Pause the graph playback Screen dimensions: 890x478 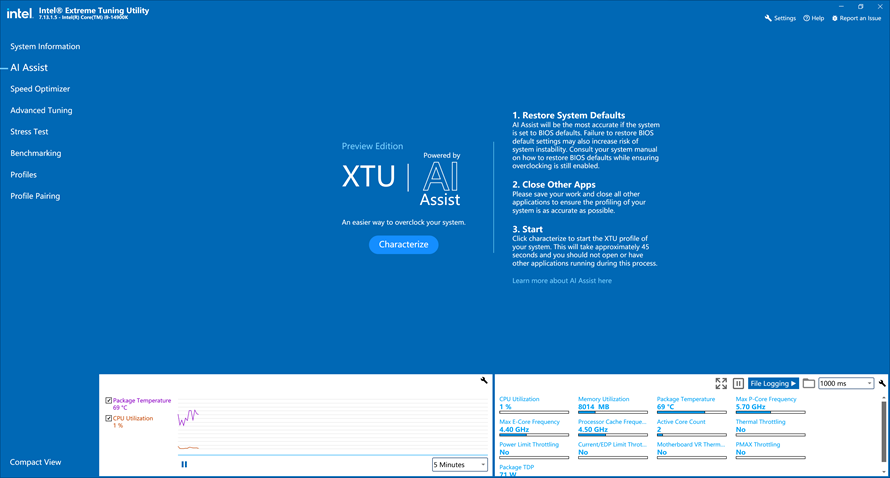point(184,464)
